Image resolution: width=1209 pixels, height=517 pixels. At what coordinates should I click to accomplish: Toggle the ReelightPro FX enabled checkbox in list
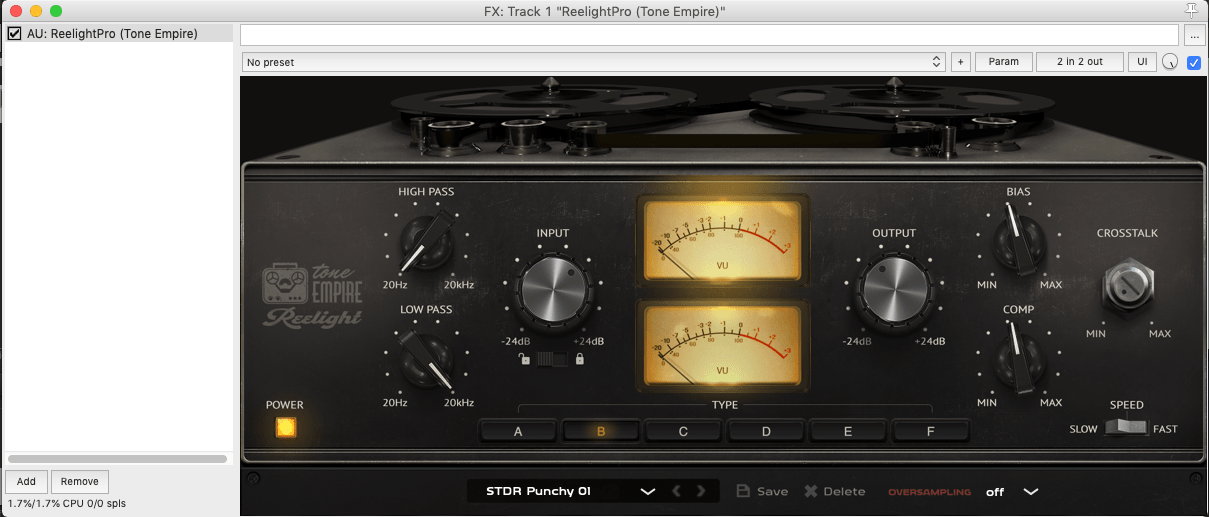point(14,33)
